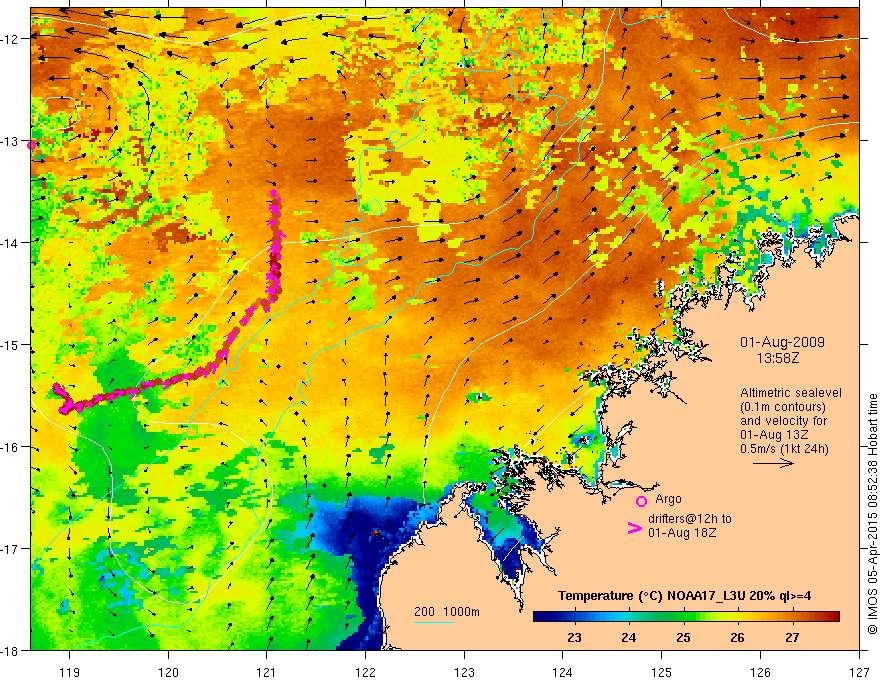
Task: Click longitude axis label 126
Action: click(760, 672)
